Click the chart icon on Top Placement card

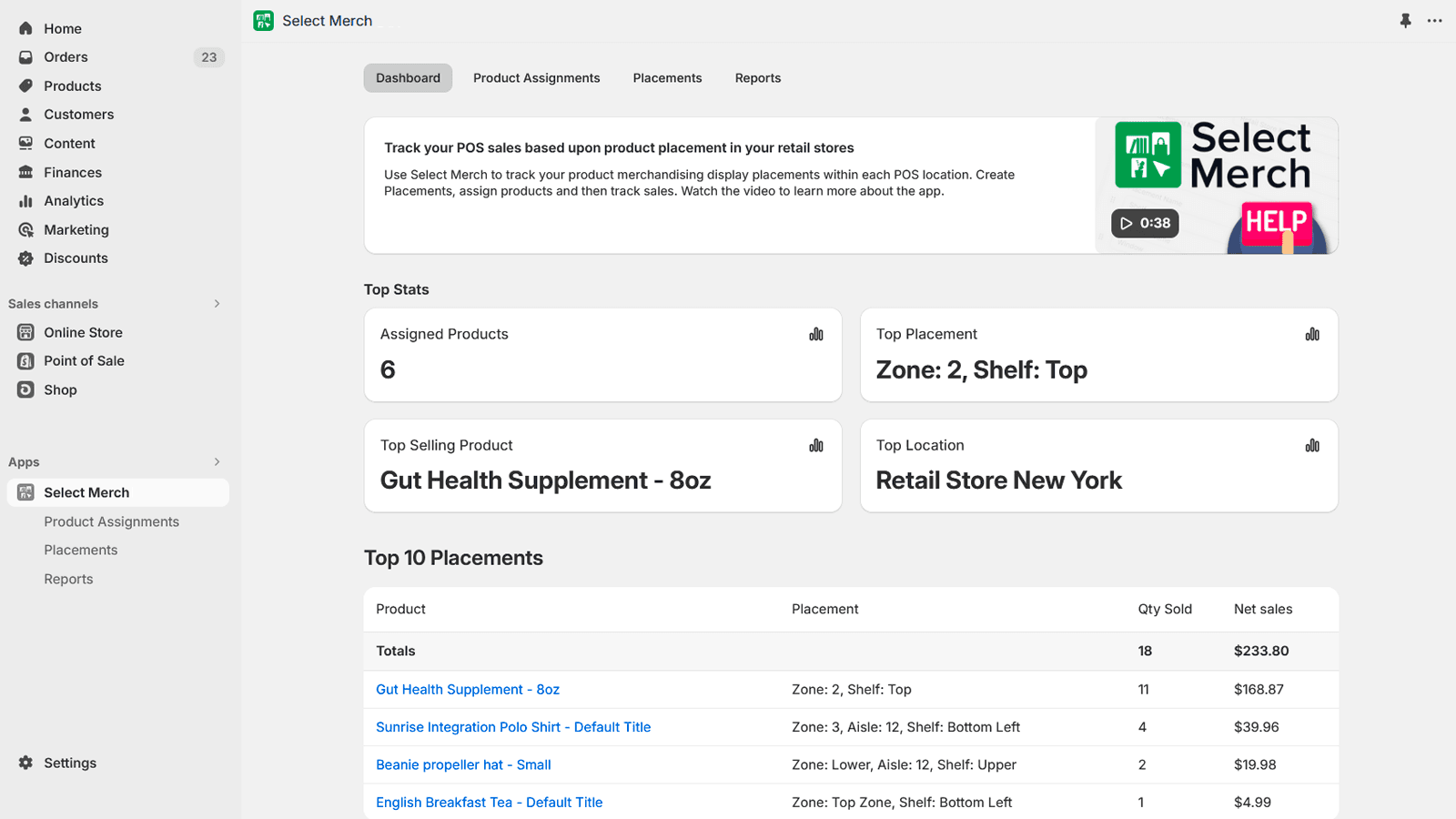[x=1311, y=334]
